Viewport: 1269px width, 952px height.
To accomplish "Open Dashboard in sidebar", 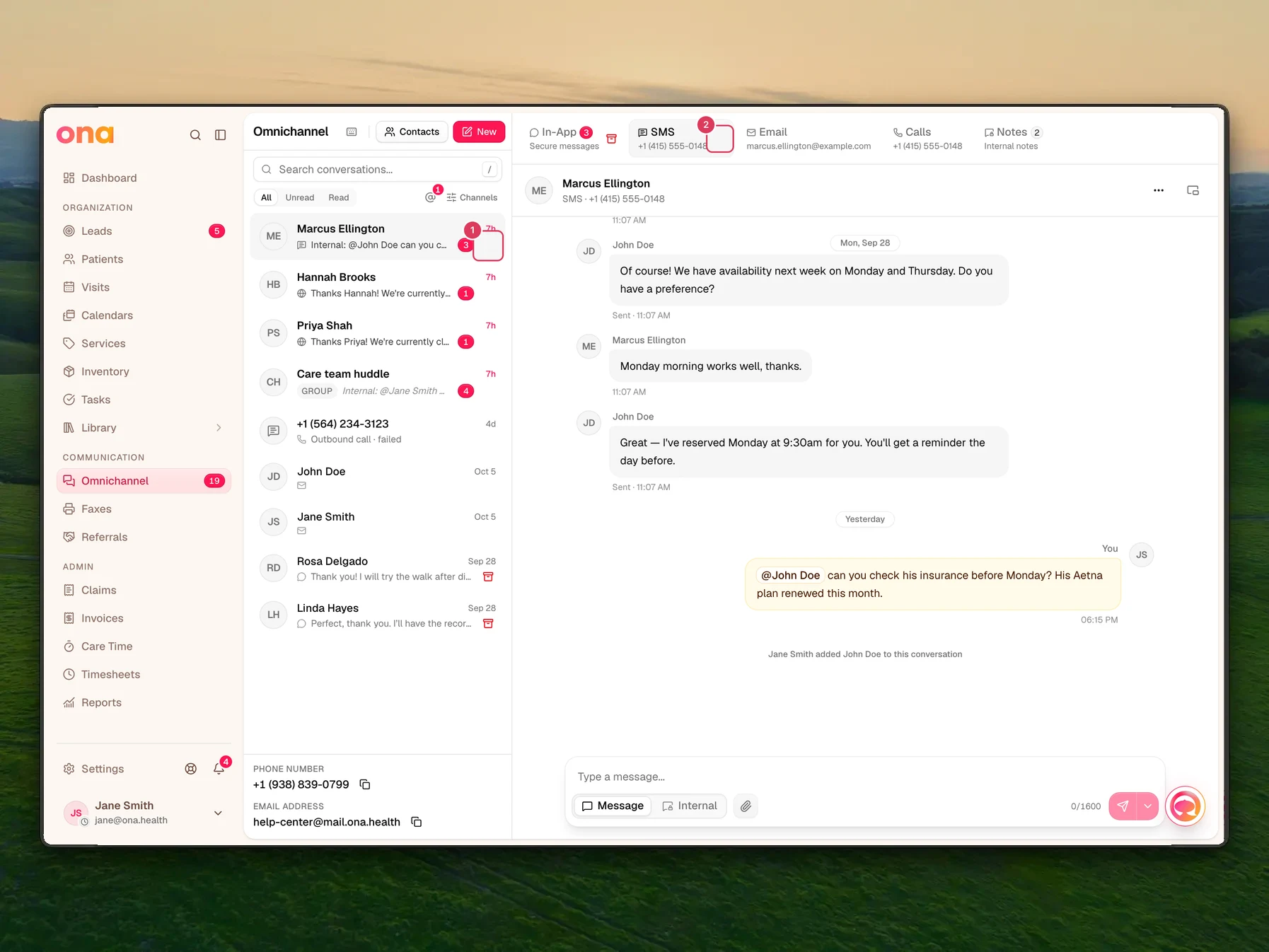I will pos(144,178).
